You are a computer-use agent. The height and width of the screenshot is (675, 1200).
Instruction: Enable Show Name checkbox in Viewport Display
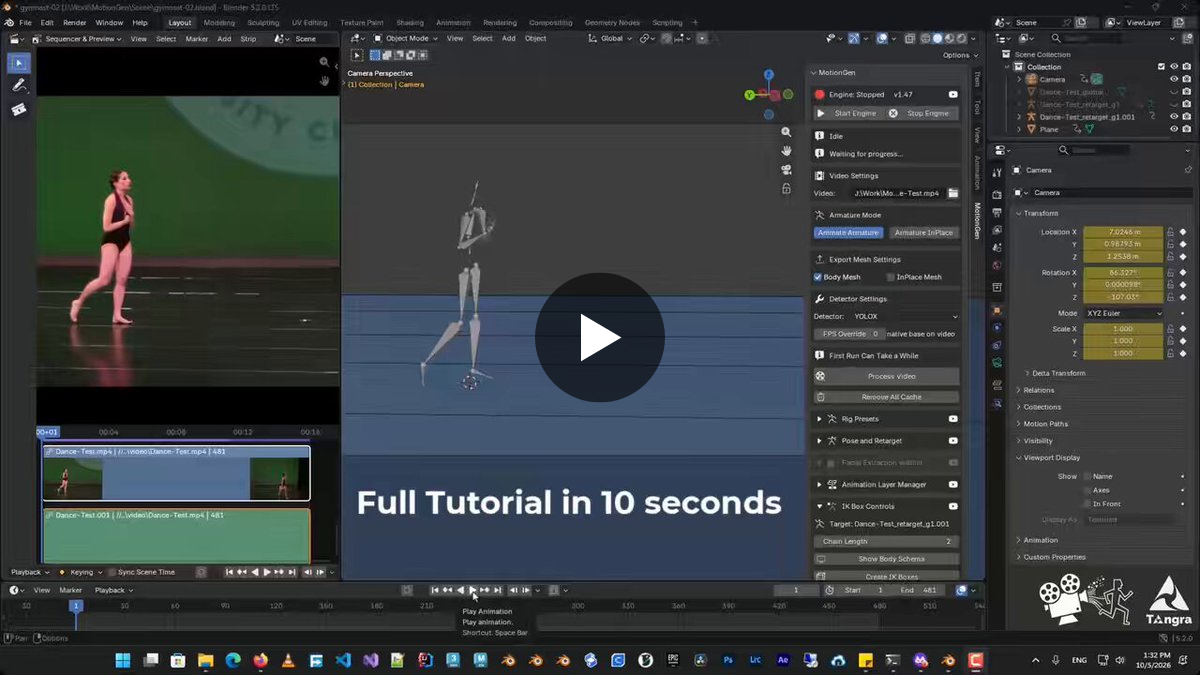tap(1087, 476)
